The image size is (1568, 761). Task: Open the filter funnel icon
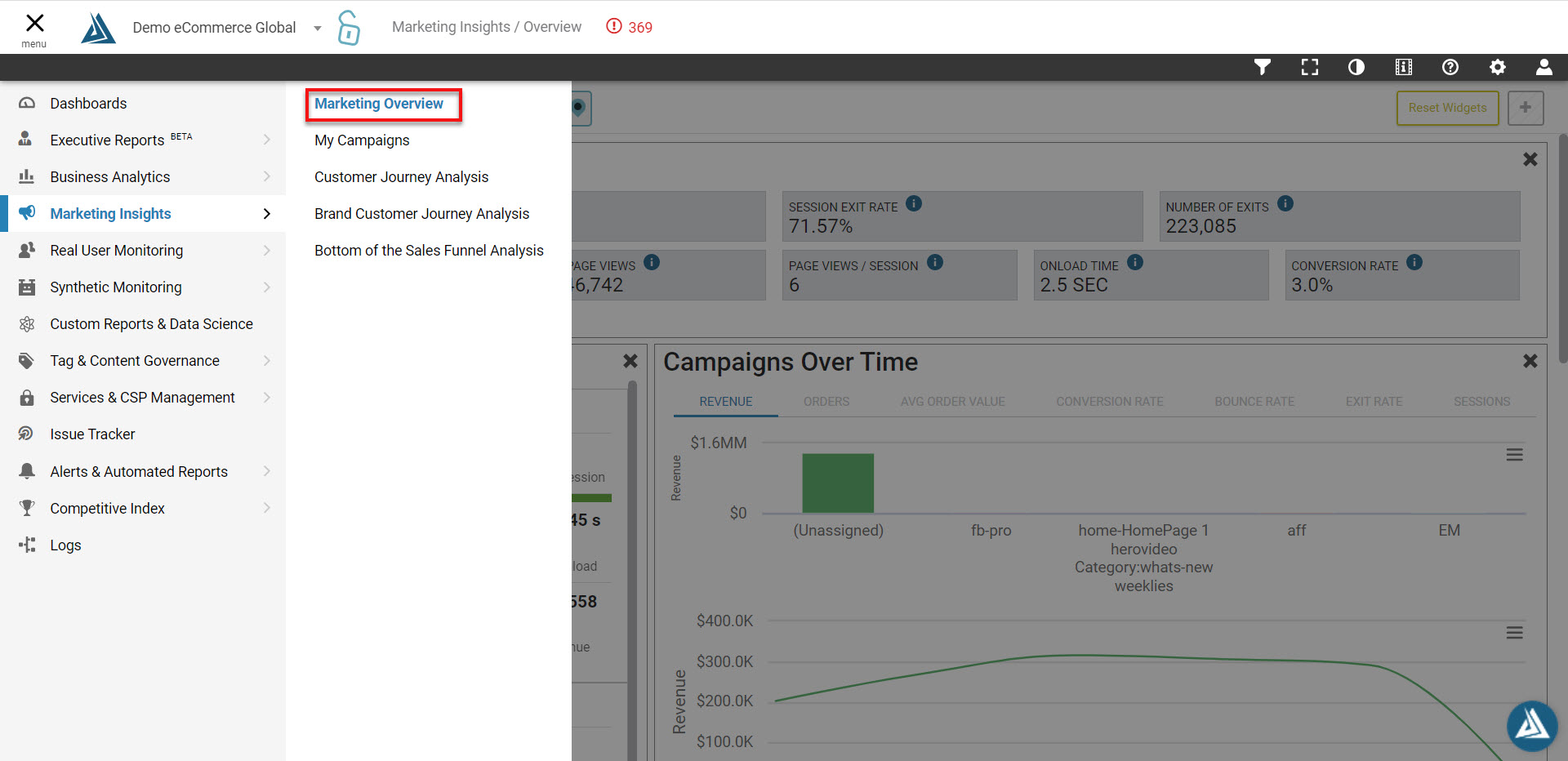pos(1263,67)
